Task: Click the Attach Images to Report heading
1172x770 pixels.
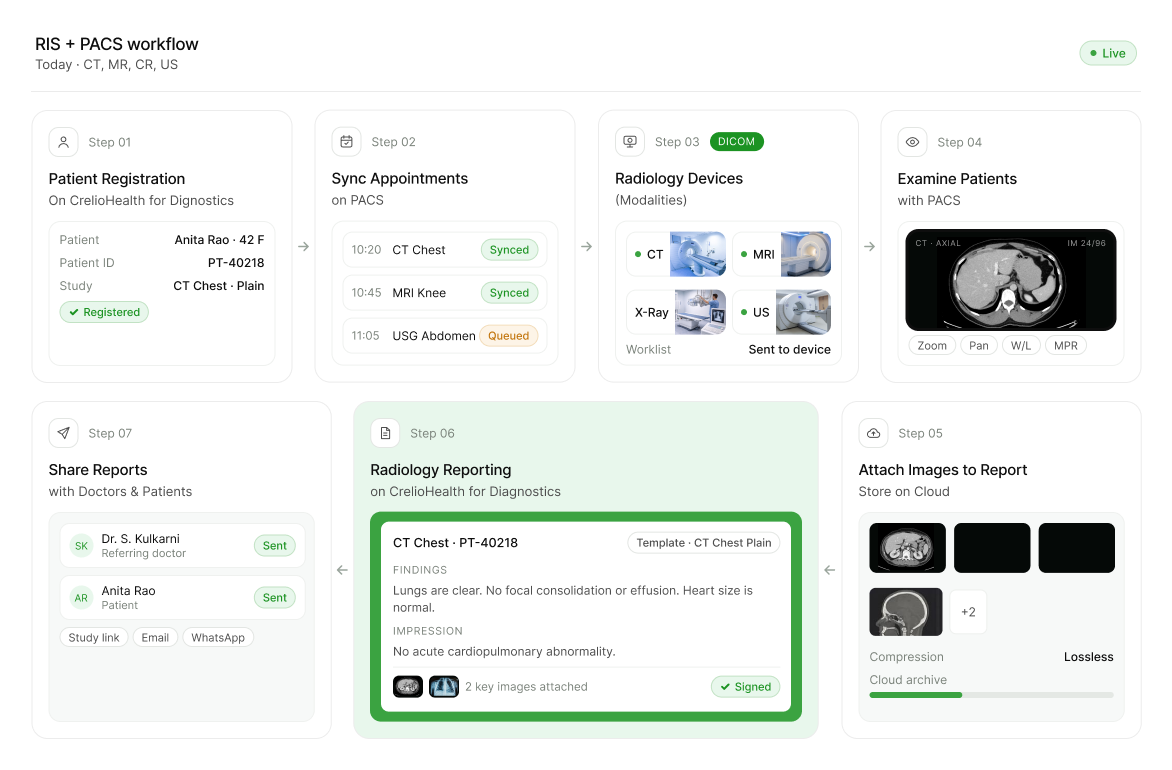Action: point(943,470)
